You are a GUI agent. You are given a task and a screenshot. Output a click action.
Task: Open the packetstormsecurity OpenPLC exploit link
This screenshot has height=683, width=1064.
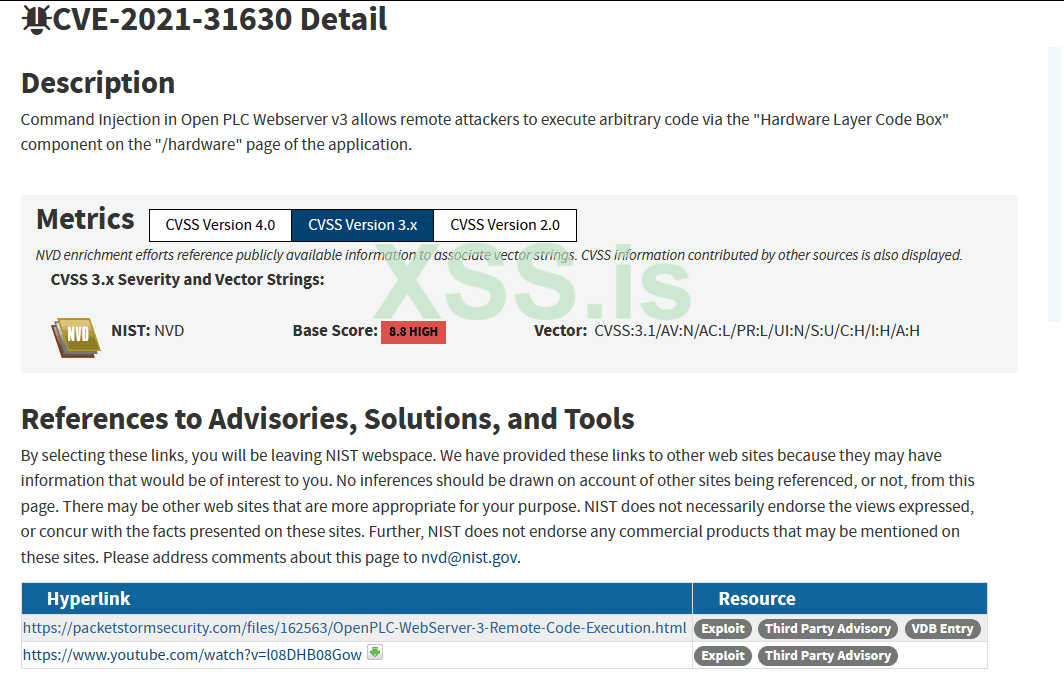354,628
